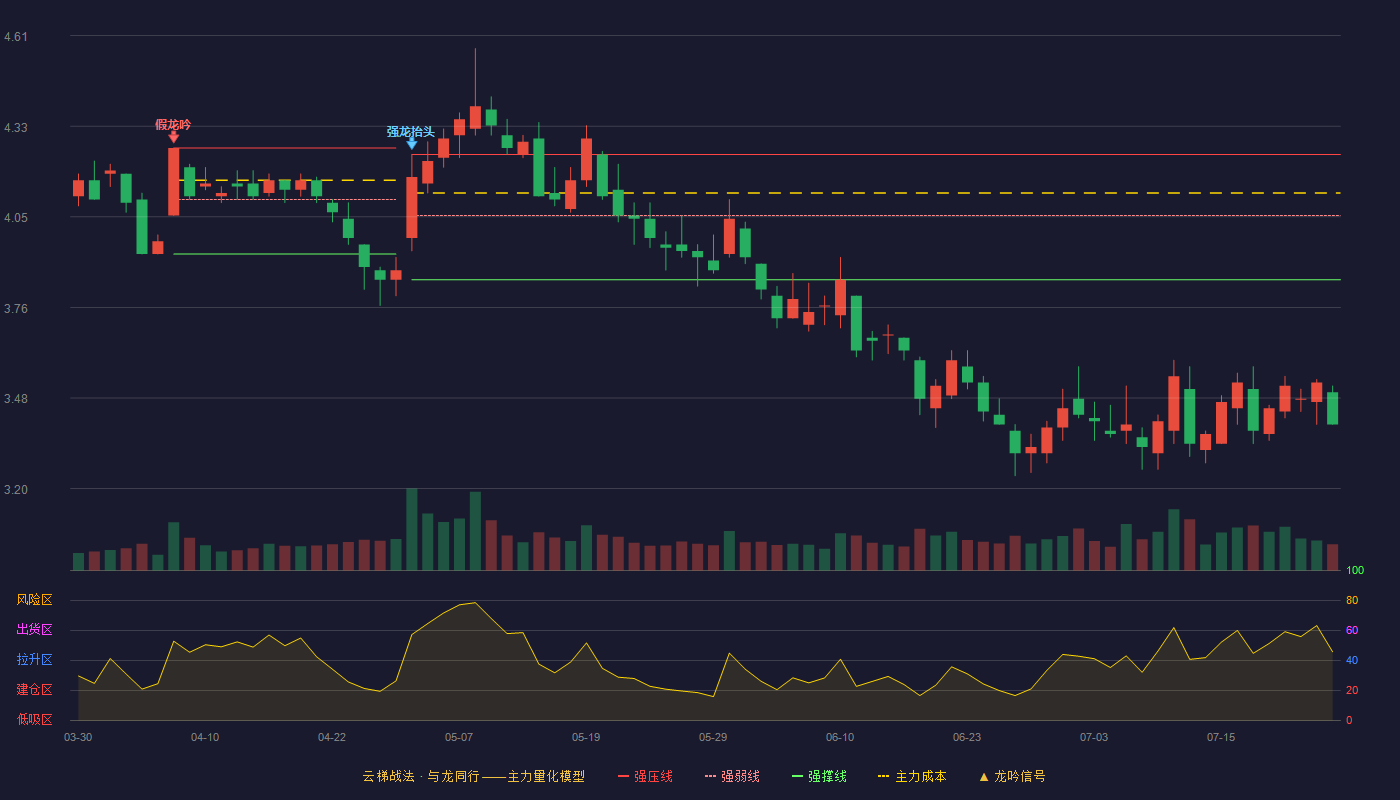1400x800 pixels.
Task: Click the 100 indicator scale label
Action: pos(1355,570)
